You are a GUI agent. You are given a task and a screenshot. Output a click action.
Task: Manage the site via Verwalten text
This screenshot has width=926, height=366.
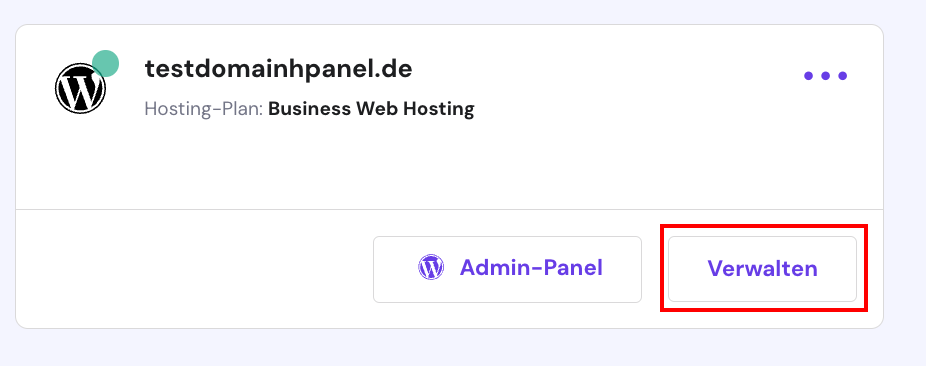[762, 269]
